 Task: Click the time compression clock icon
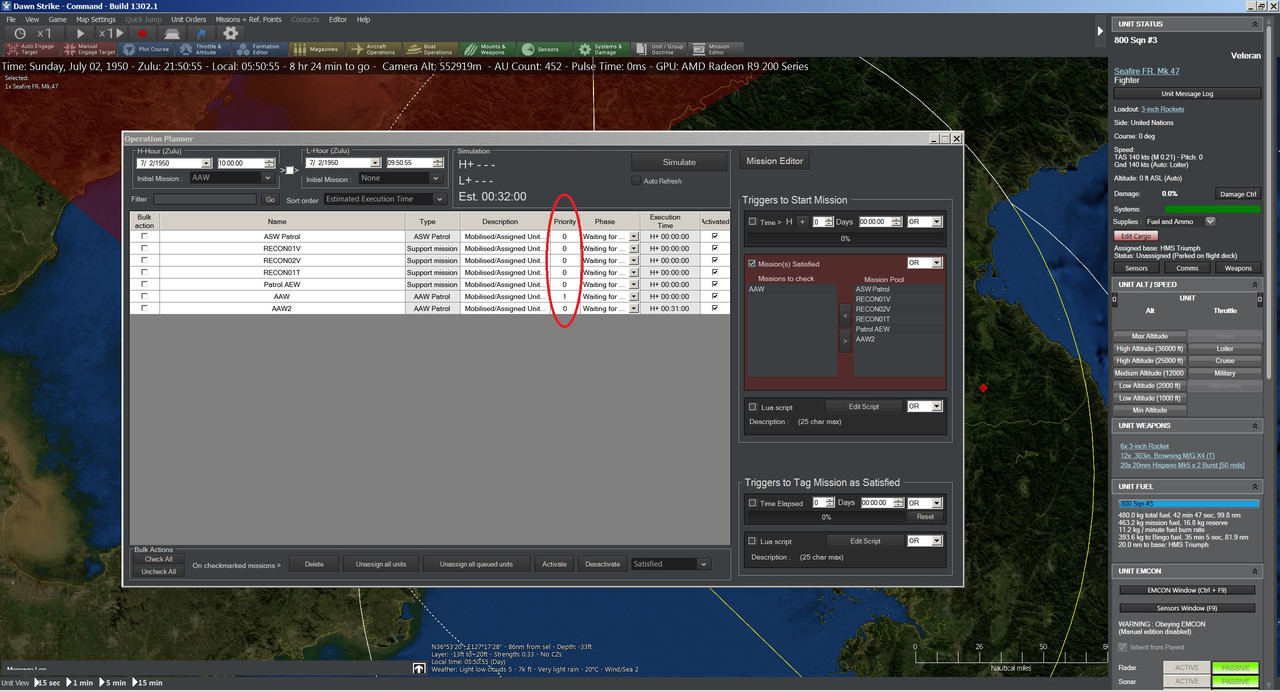[20, 33]
